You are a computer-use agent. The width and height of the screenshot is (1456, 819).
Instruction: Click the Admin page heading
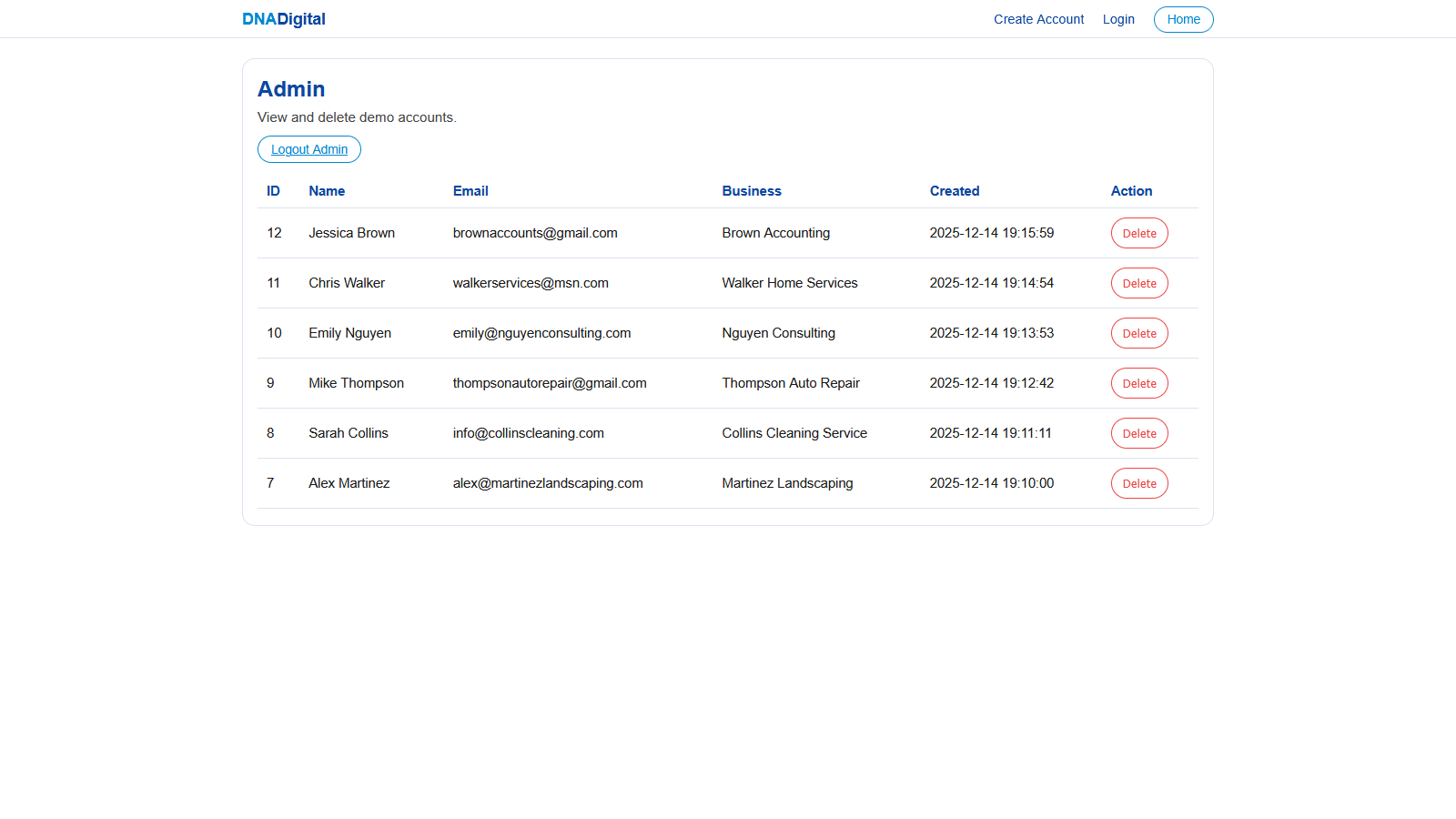click(x=291, y=89)
